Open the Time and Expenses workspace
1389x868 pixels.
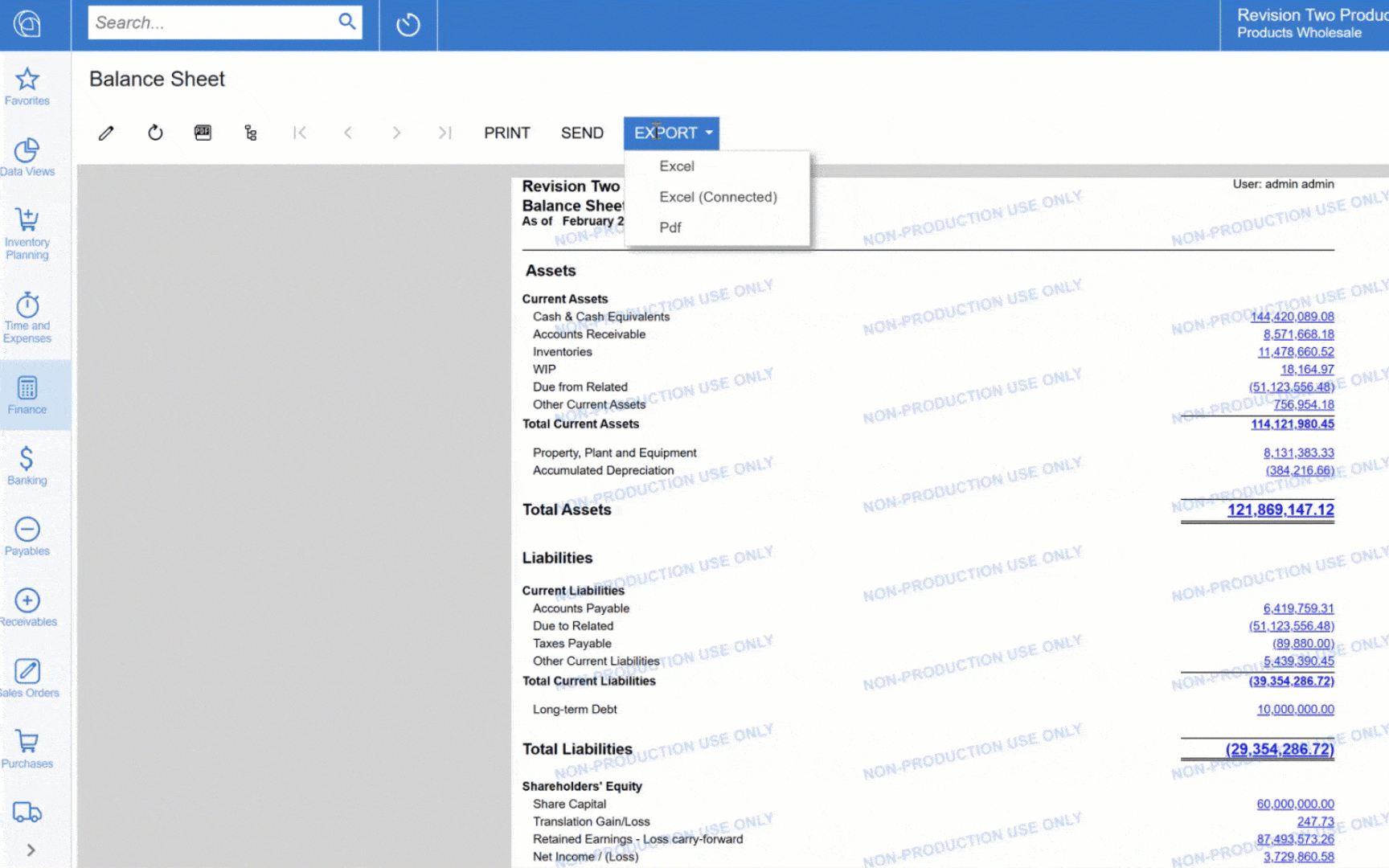coord(27,317)
